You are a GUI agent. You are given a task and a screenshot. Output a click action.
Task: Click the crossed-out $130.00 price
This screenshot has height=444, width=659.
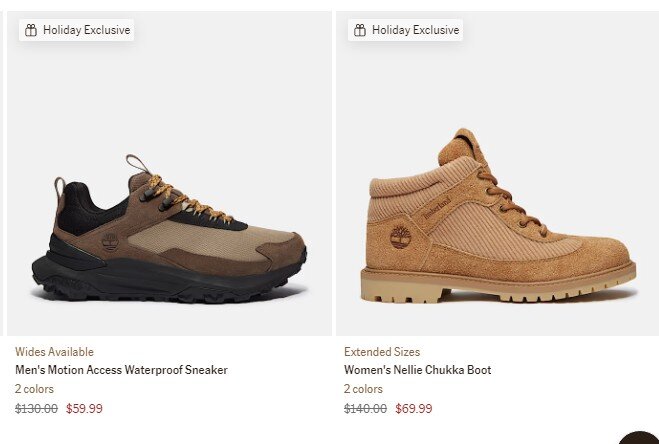click(x=36, y=408)
